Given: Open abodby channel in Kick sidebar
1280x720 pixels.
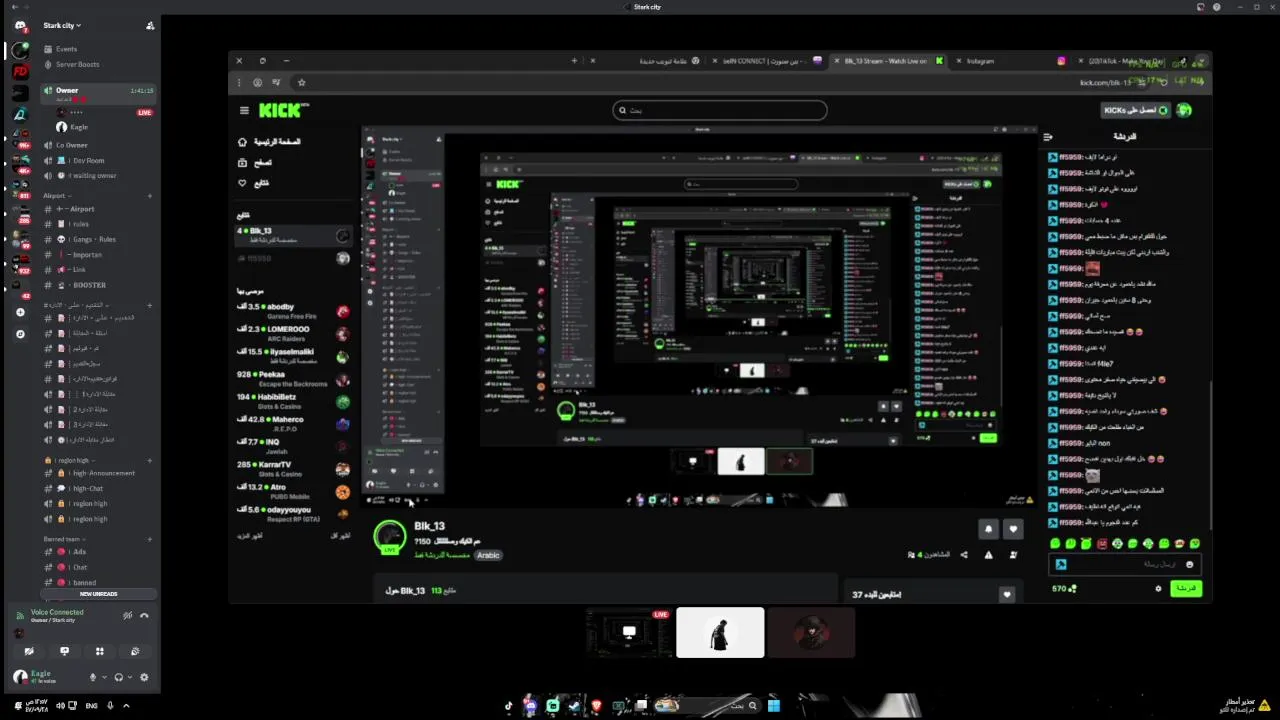Looking at the screenshot, I should tap(292, 311).
